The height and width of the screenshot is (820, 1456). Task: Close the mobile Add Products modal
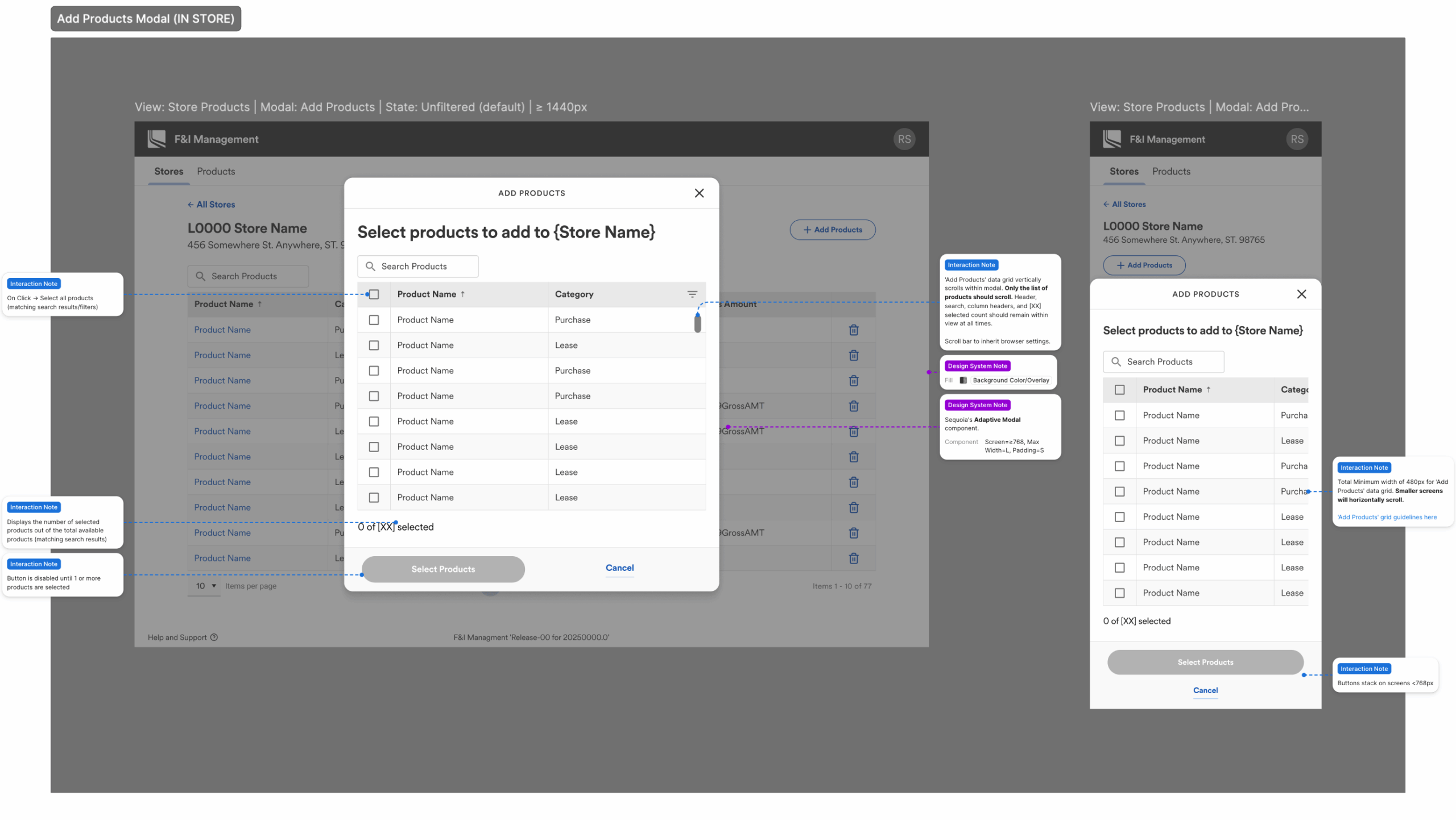pos(1301,294)
